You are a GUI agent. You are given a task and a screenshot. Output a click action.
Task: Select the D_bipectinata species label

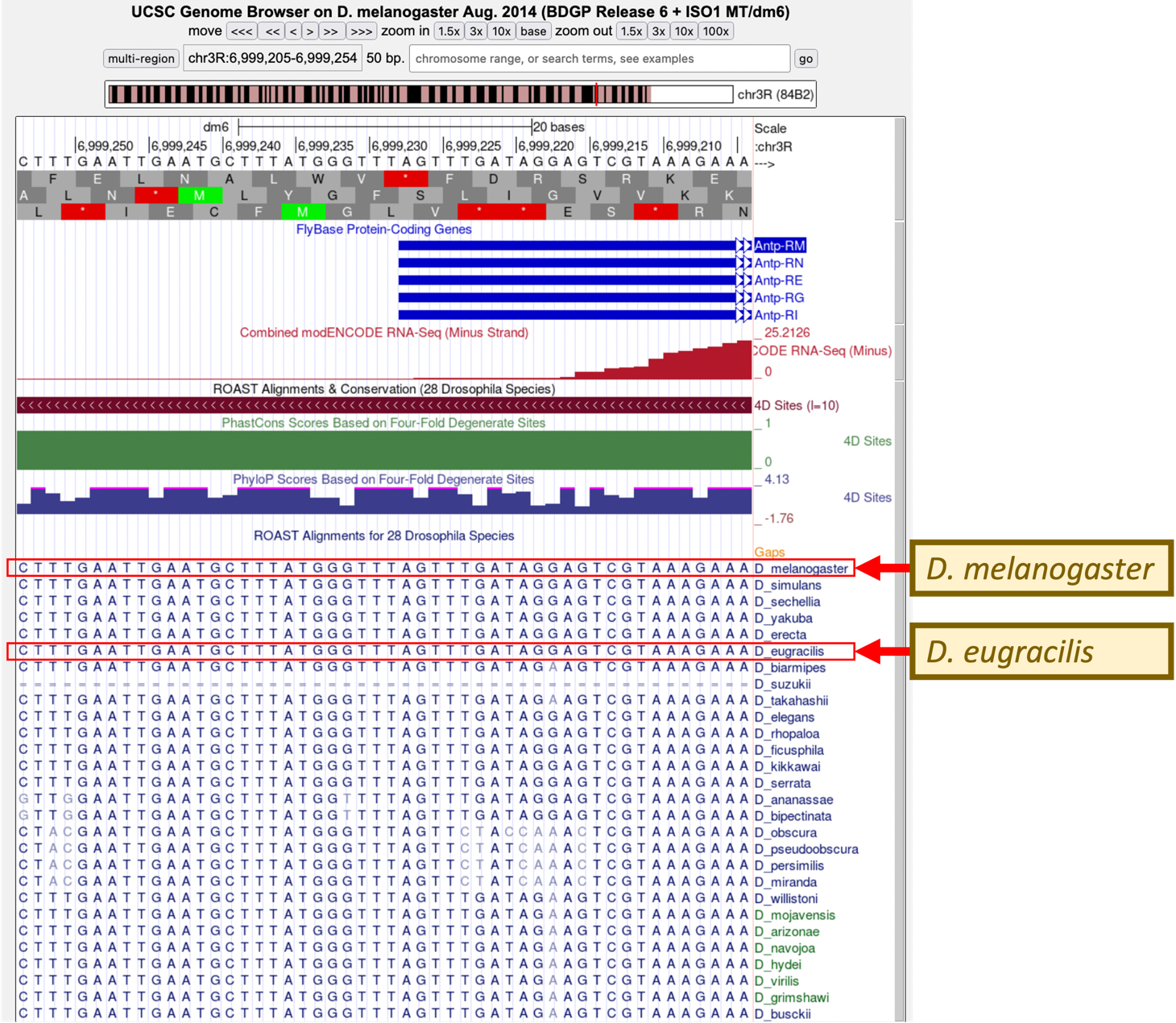tap(793, 817)
